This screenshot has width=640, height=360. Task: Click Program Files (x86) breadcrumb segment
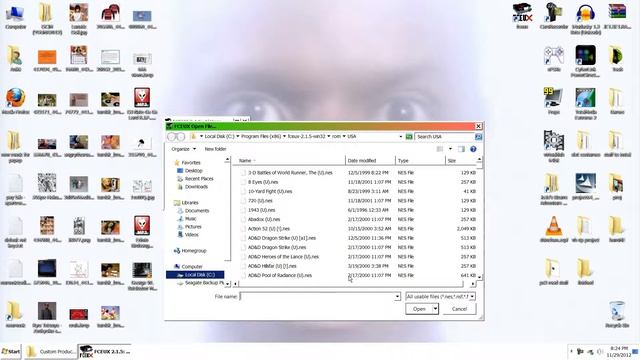click(261, 137)
